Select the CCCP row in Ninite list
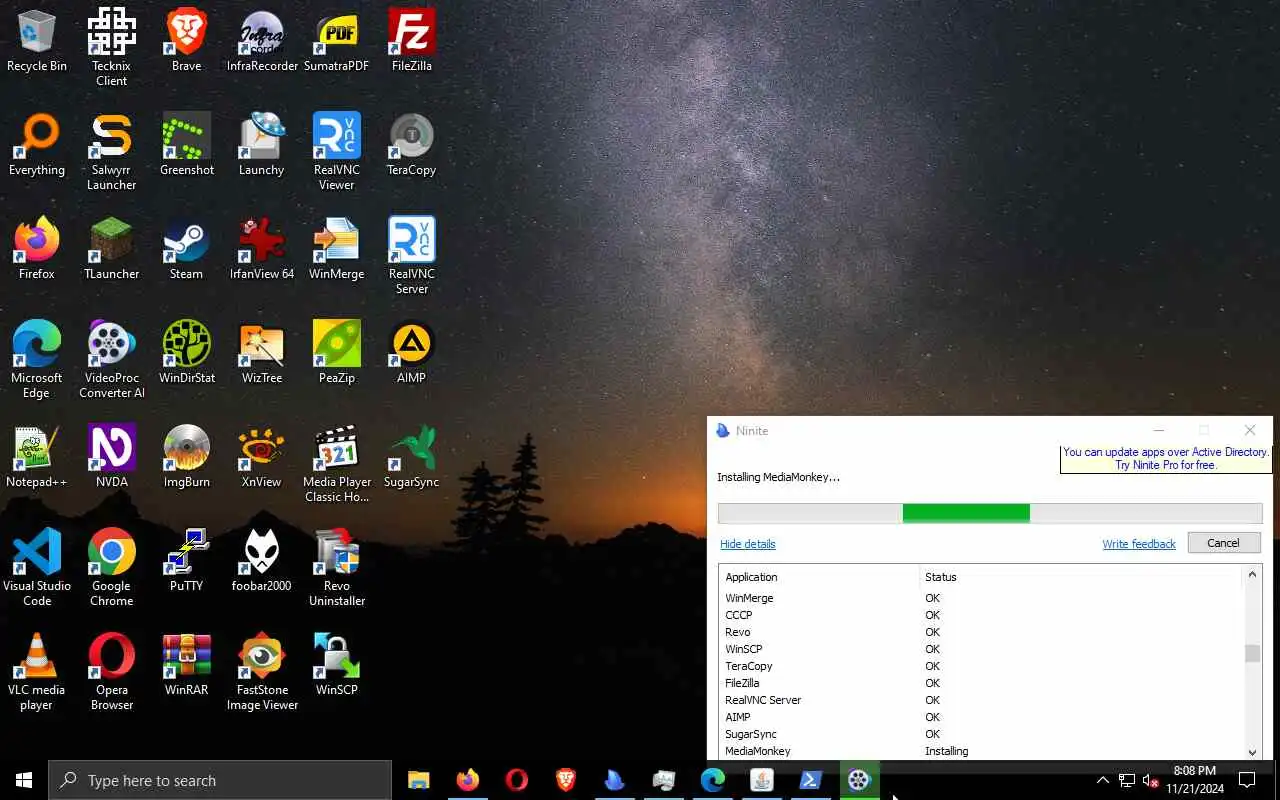Screen dimensions: 1280x800 click(x=980, y=615)
